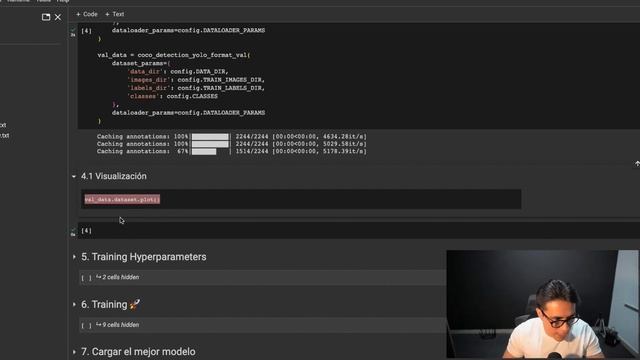Run the hidden Training cells bracket

point(86,325)
